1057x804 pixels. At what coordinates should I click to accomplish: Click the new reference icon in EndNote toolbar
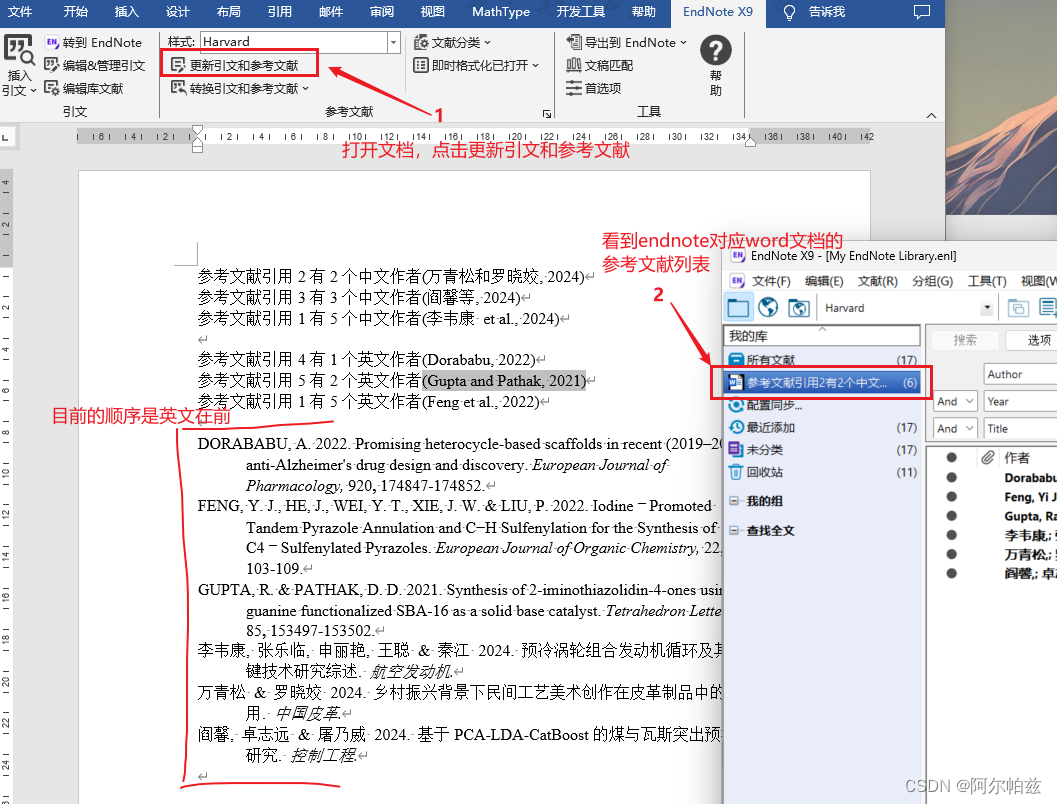point(1047,308)
